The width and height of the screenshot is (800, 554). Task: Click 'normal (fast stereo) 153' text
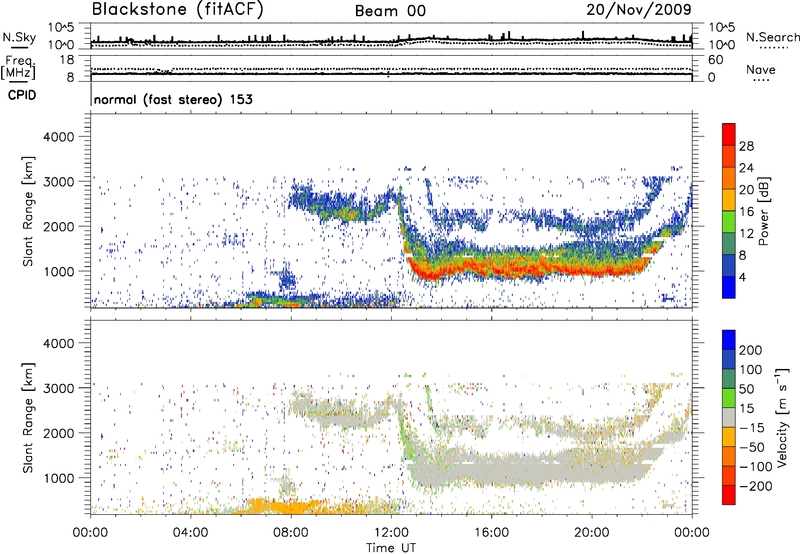[173, 99]
